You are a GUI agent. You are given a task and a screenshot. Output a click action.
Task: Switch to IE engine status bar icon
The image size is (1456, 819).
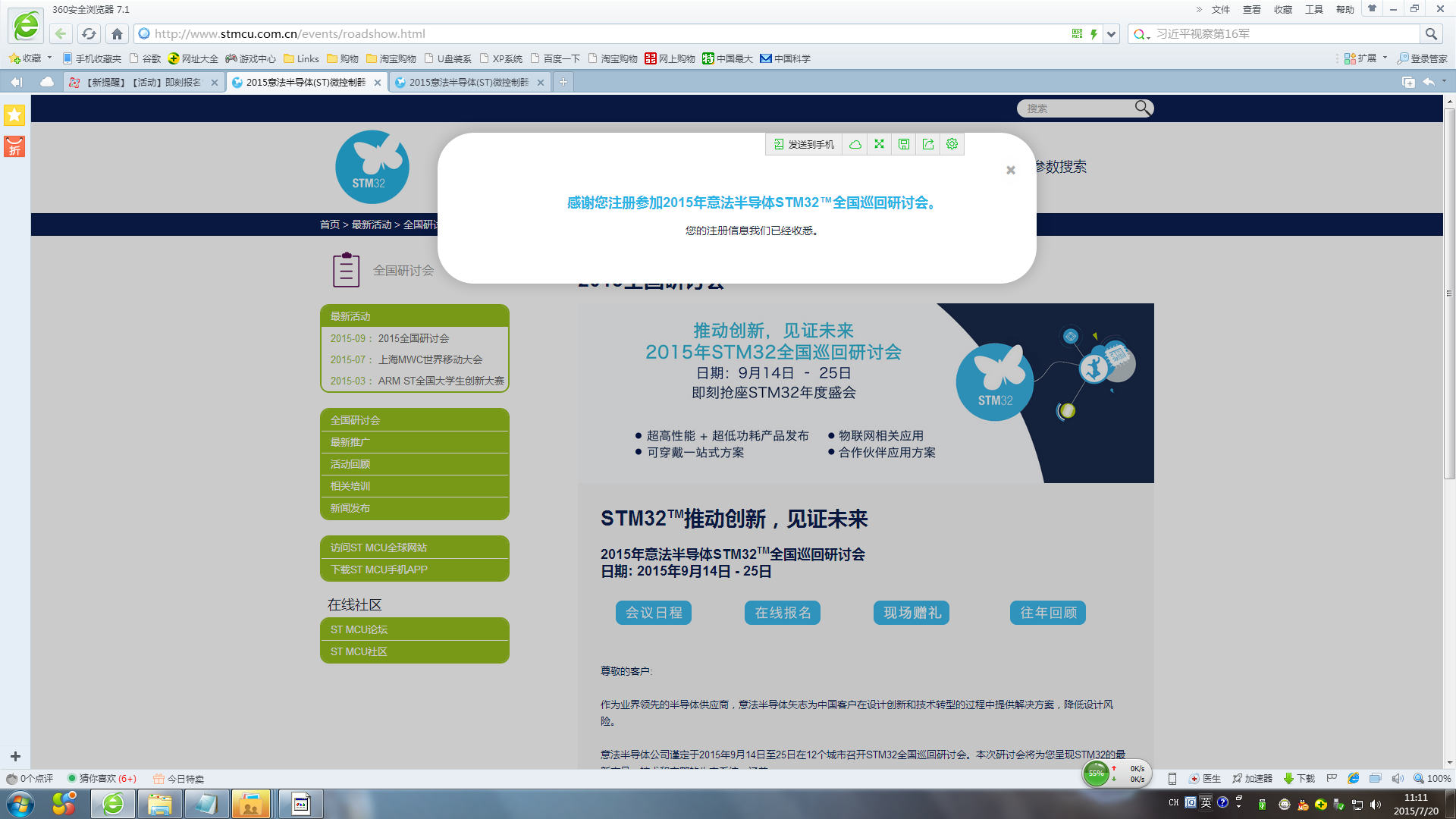point(1353,778)
